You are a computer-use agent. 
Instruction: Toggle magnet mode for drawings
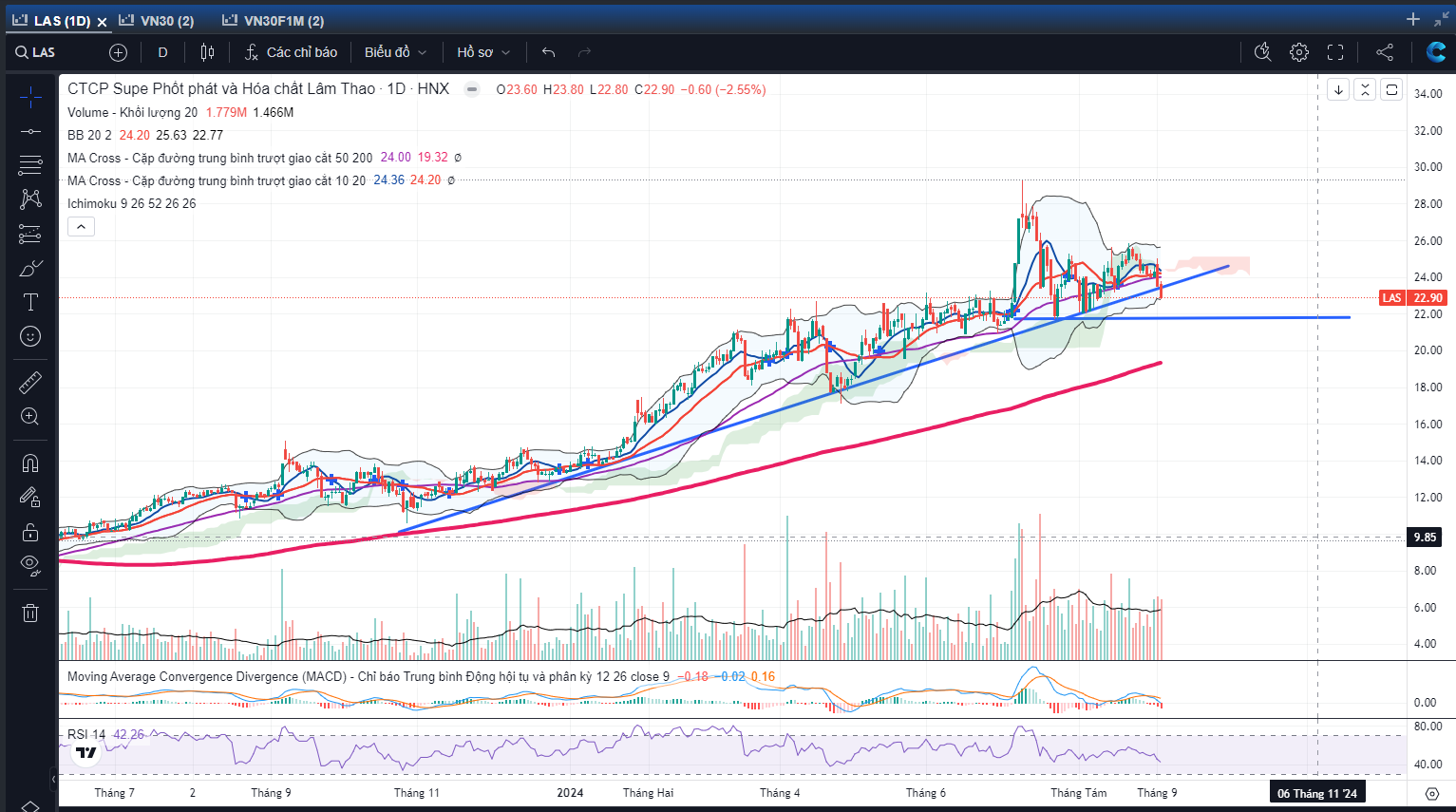tap(30, 463)
